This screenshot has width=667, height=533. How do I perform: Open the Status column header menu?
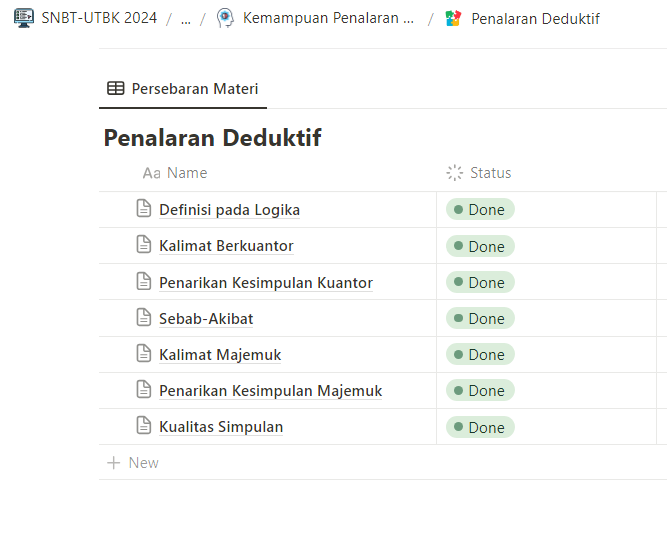point(479,173)
